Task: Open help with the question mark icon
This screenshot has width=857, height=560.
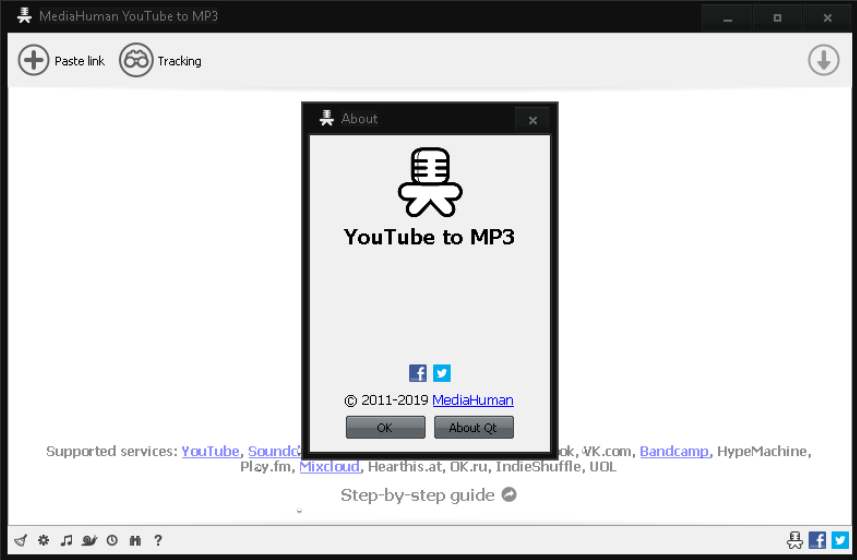Action: [x=158, y=540]
